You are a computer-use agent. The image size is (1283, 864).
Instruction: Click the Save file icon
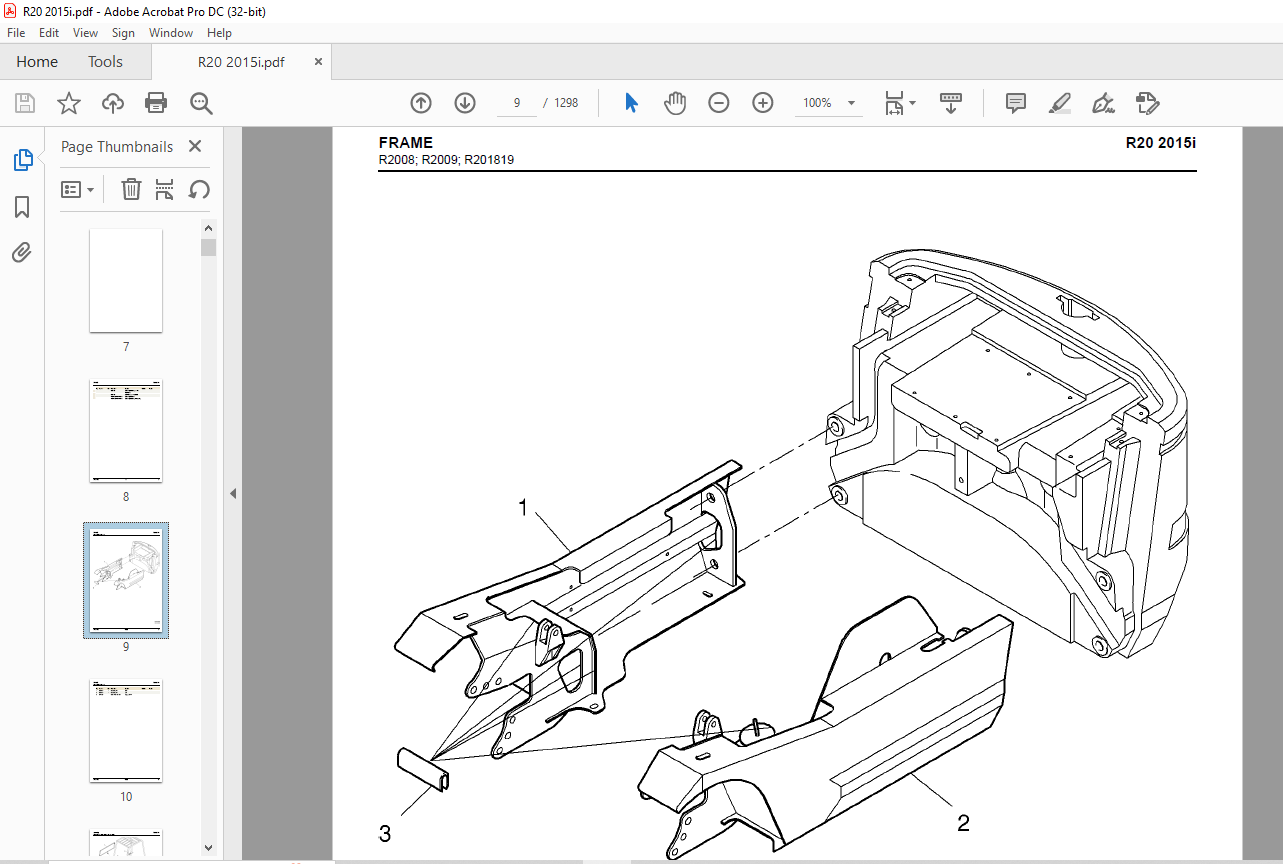tap(25, 103)
